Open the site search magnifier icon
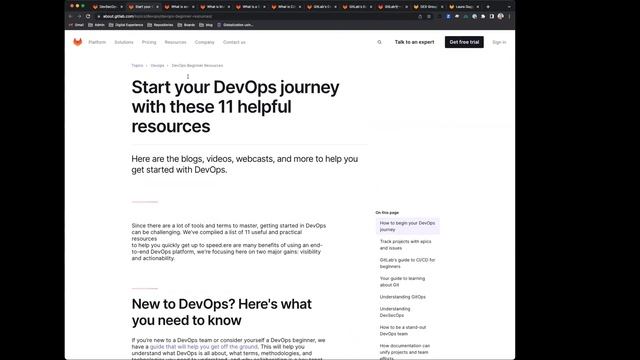The height and width of the screenshot is (360, 640). 379,42
